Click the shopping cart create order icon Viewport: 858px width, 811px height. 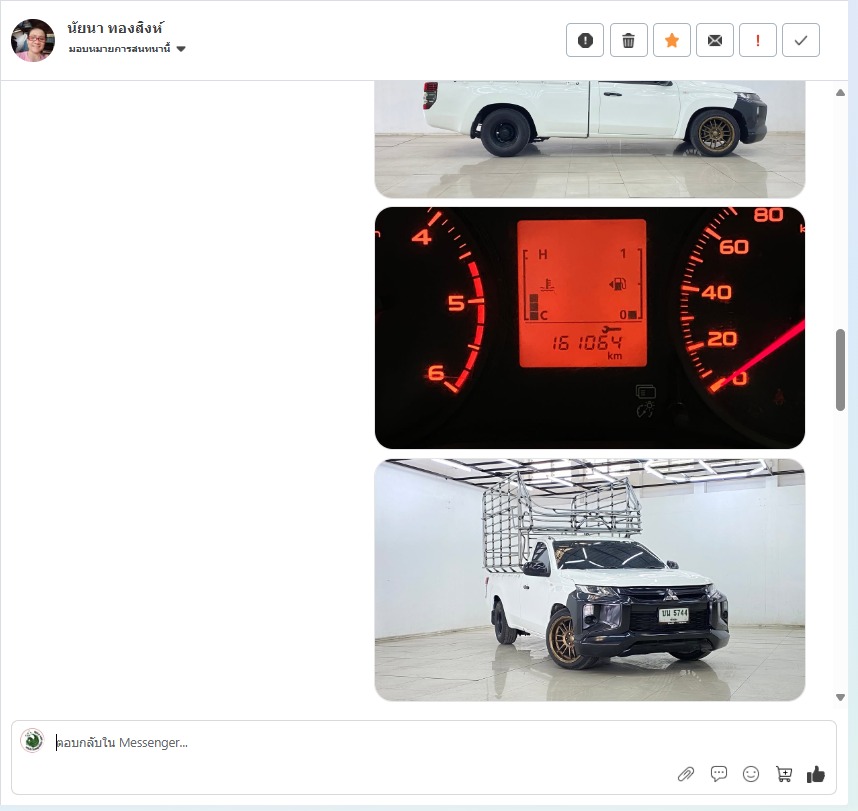(784, 774)
